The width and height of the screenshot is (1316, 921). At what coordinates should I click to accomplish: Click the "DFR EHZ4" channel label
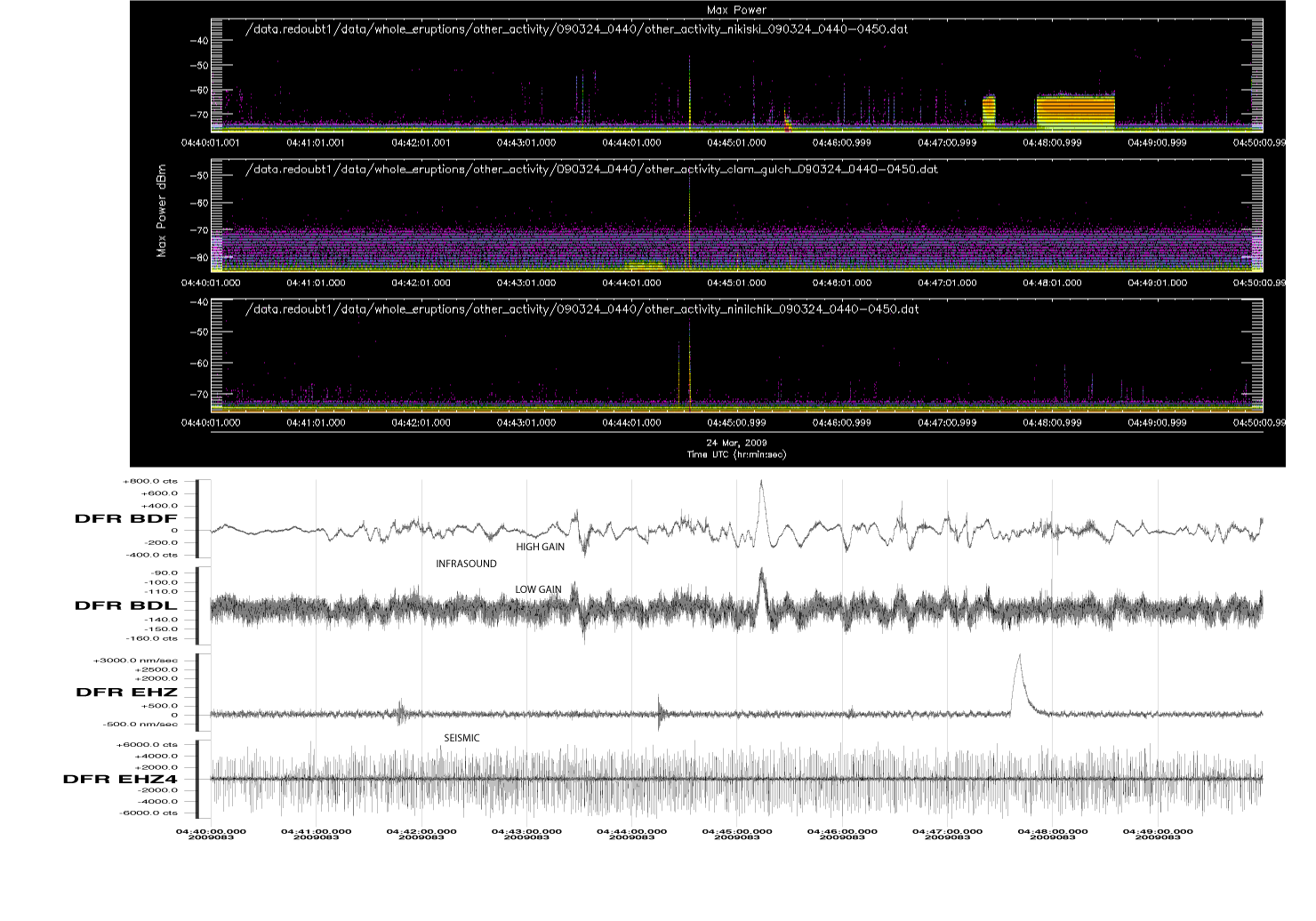click(120, 779)
